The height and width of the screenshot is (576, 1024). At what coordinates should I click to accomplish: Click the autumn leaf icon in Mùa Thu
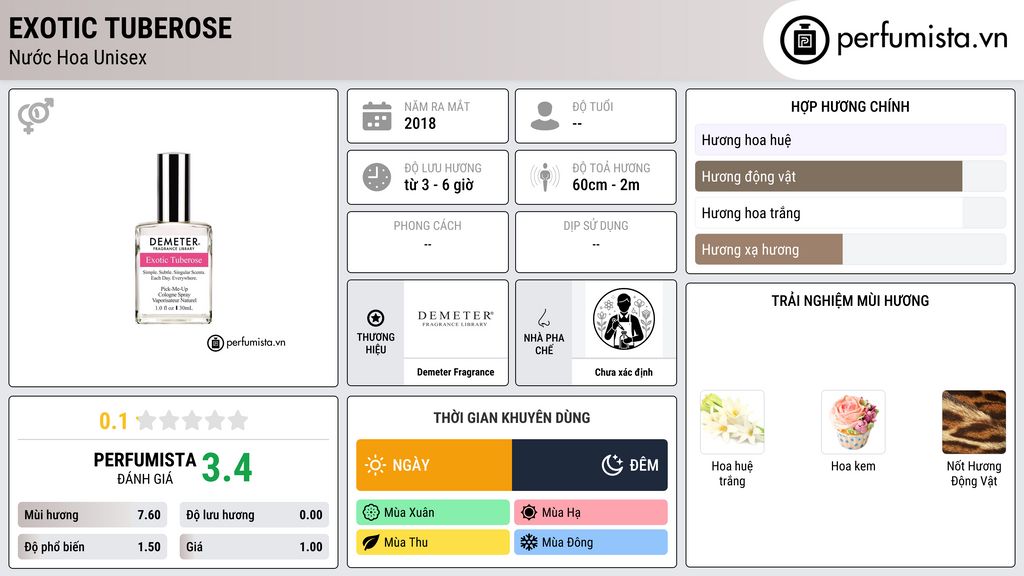(370, 542)
